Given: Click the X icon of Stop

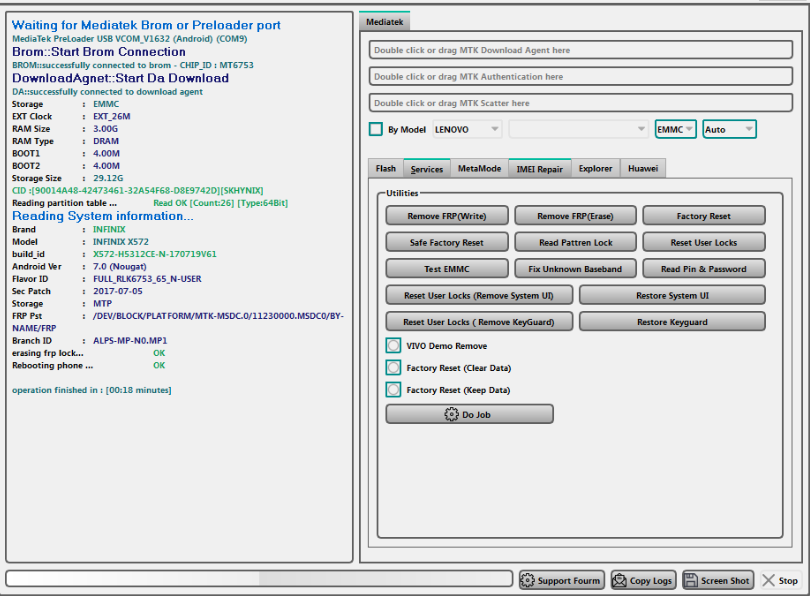Looking at the screenshot, I should point(769,580).
